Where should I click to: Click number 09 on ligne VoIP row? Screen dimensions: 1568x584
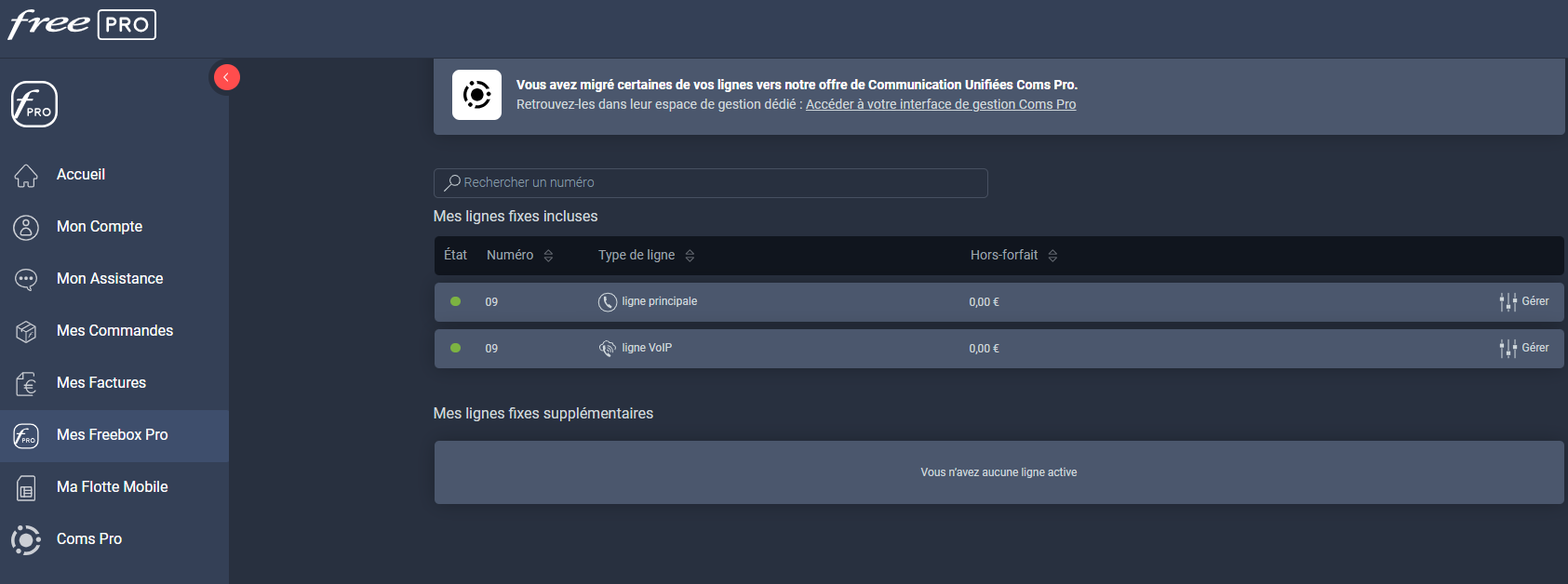coord(491,349)
